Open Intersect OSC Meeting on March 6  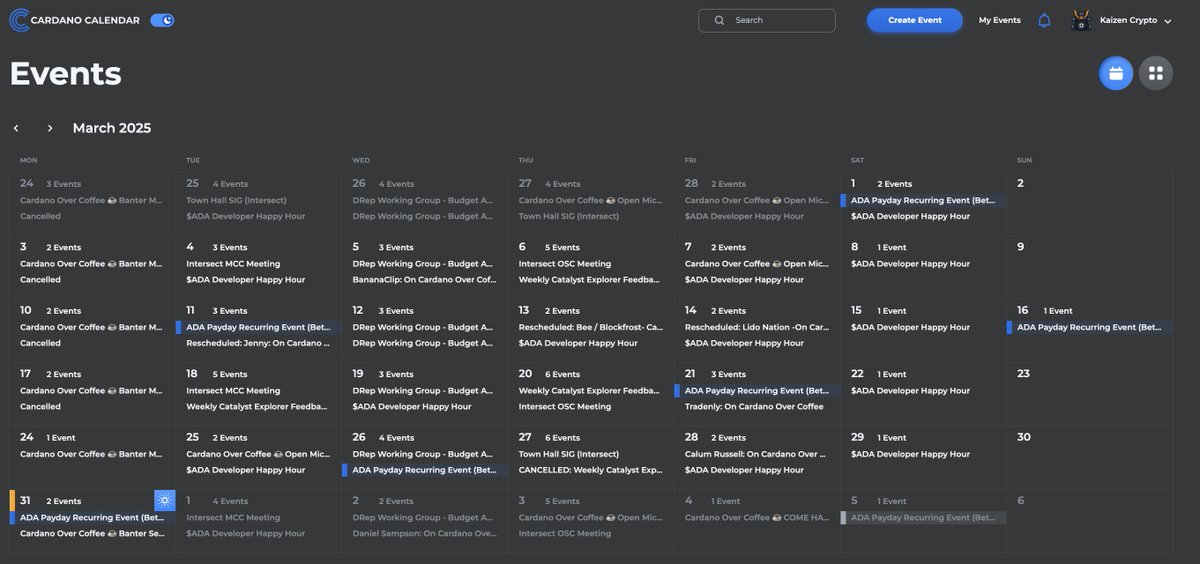(x=565, y=264)
